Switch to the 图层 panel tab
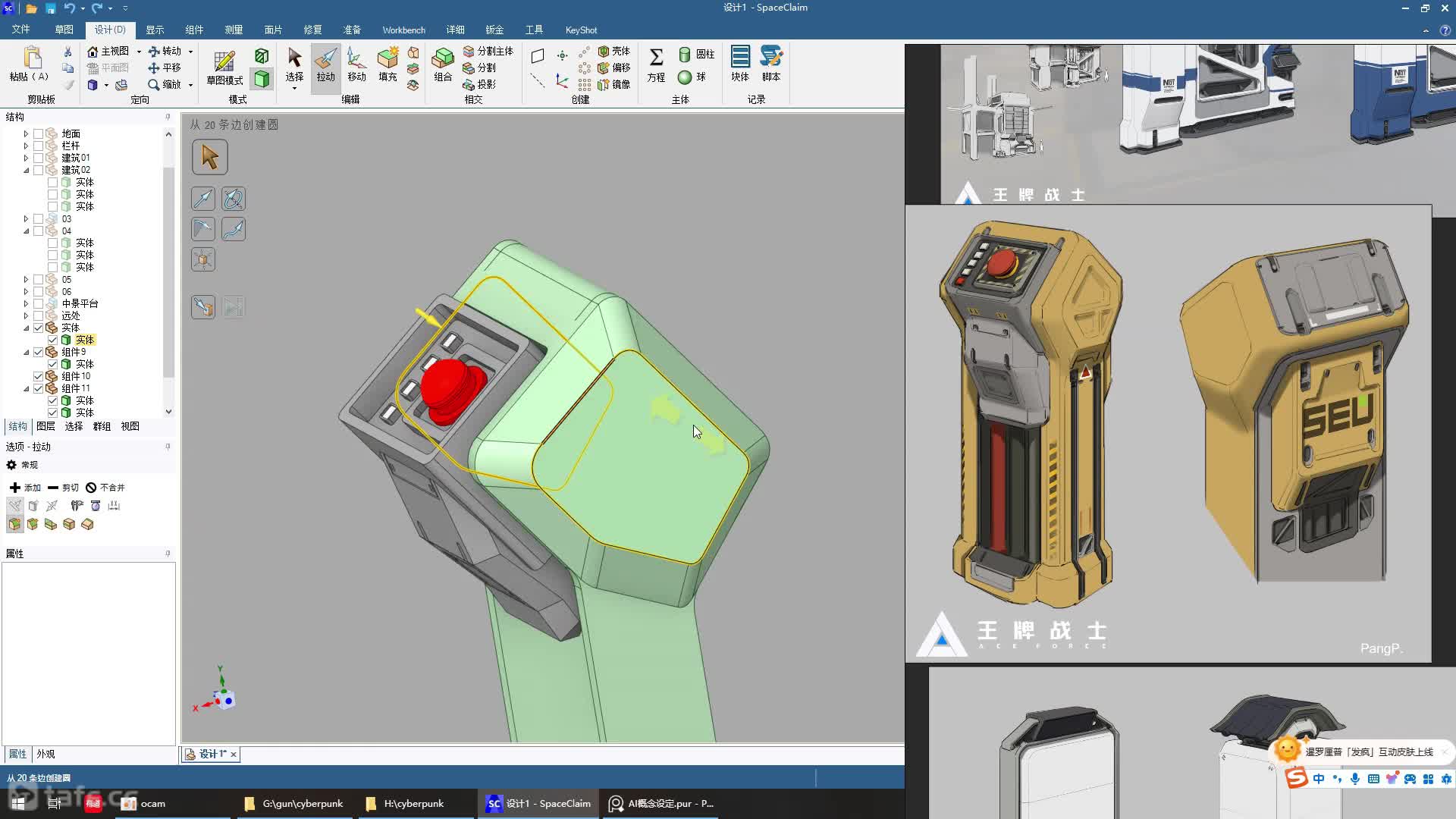 45,426
